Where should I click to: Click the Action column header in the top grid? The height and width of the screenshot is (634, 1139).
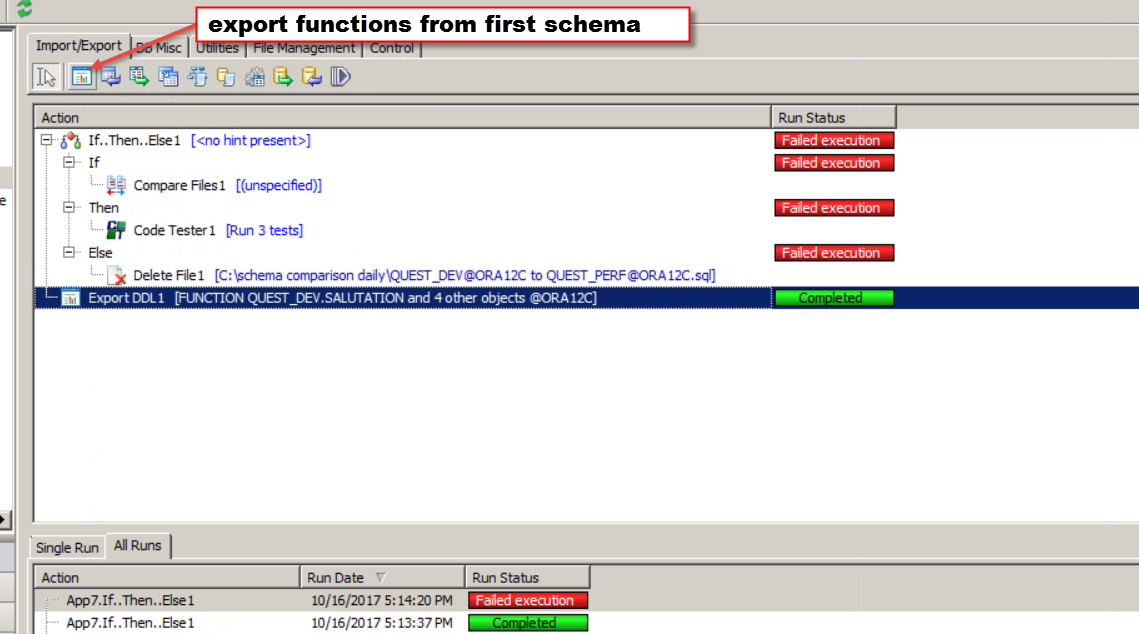[x=402, y=118]
